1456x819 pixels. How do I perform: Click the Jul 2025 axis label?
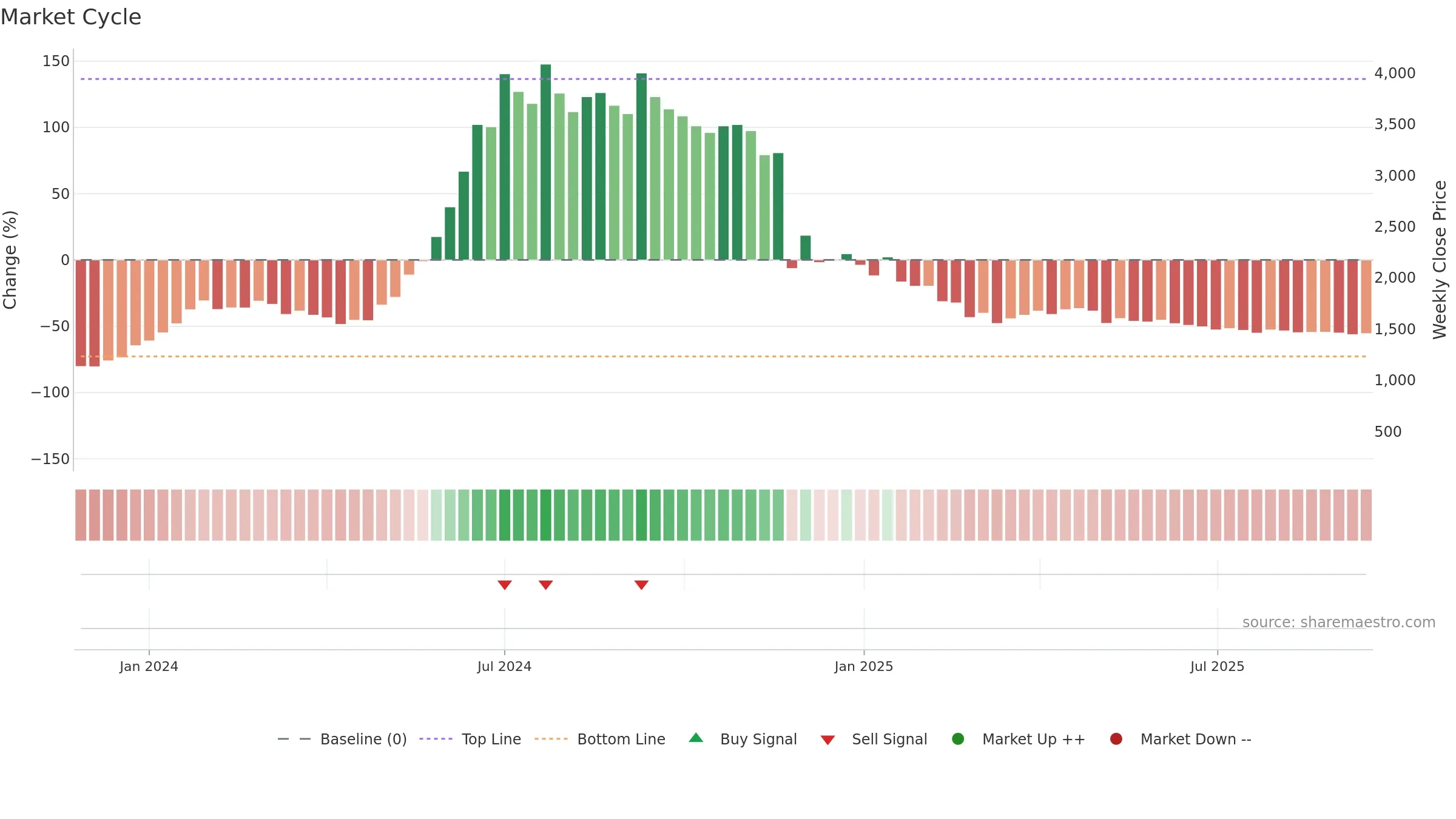pyautogui.click(x=1217, y=666)
